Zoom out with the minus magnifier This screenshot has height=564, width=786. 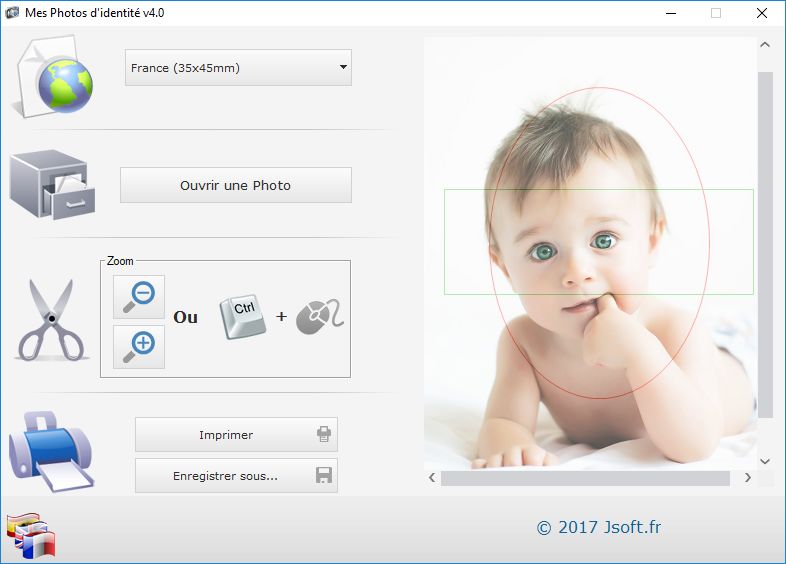pos(139,297)
